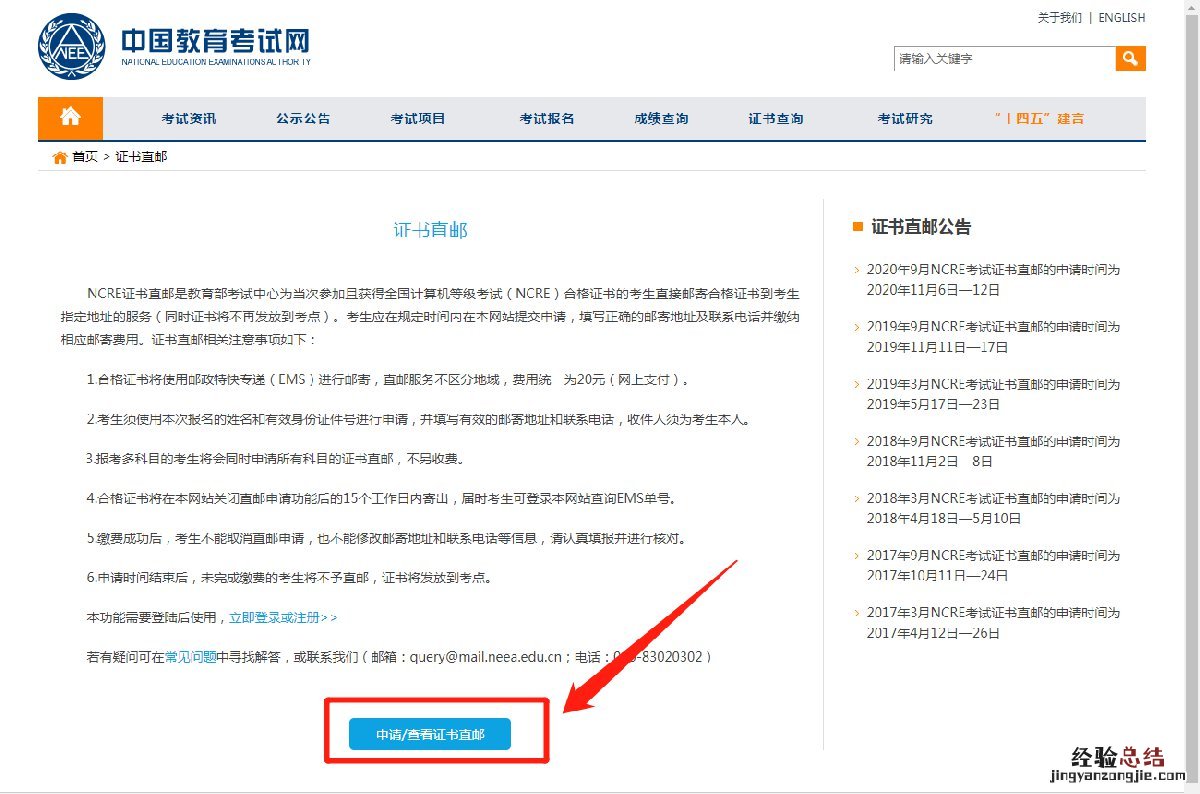Viewport: 1200px width, 794px height.
Task: Select the 考试研究 menu item
Action: pos(905,119)
